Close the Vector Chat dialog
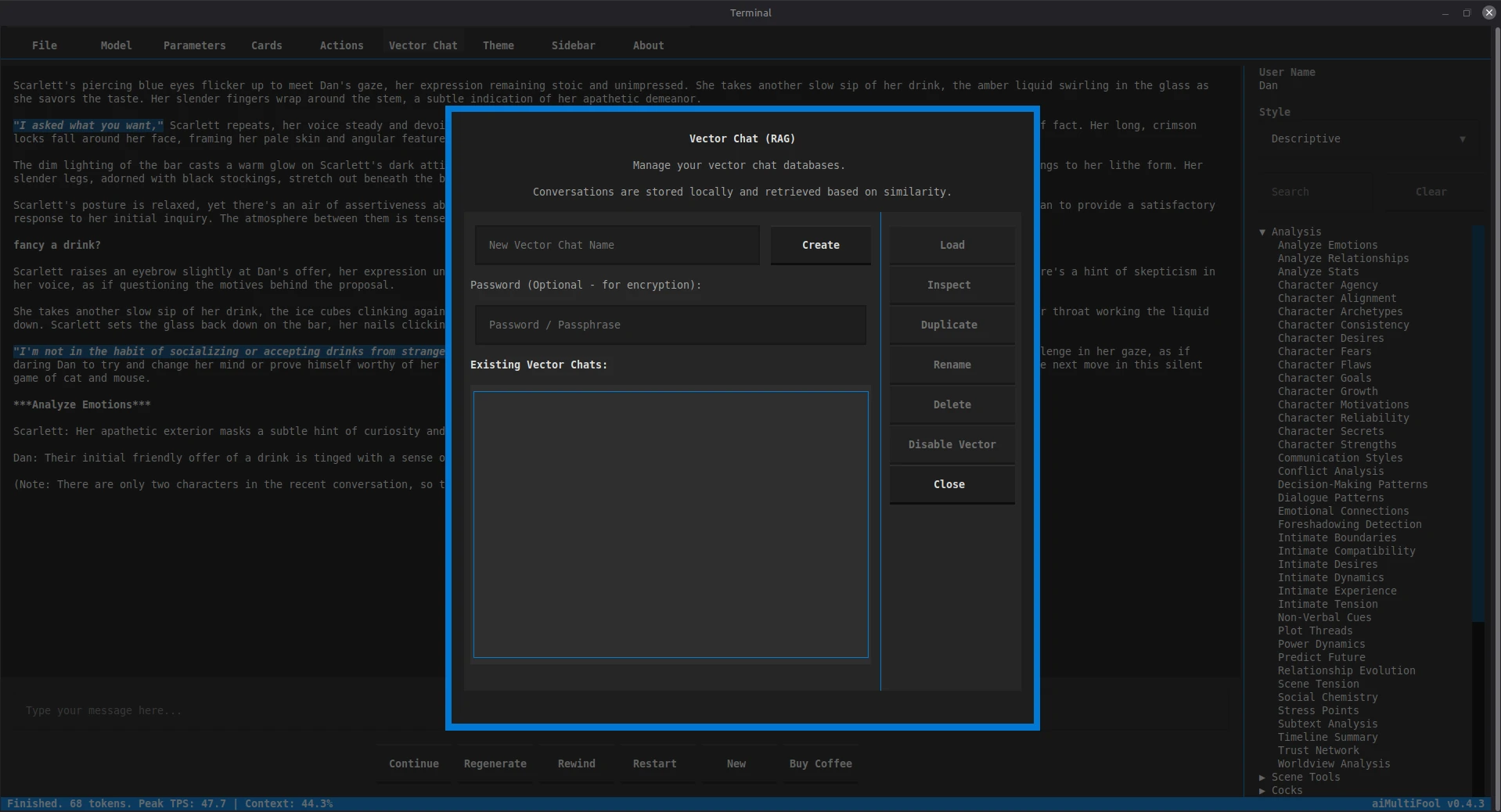The width and height of the screenshot is (1501, 812). (948, 483)
